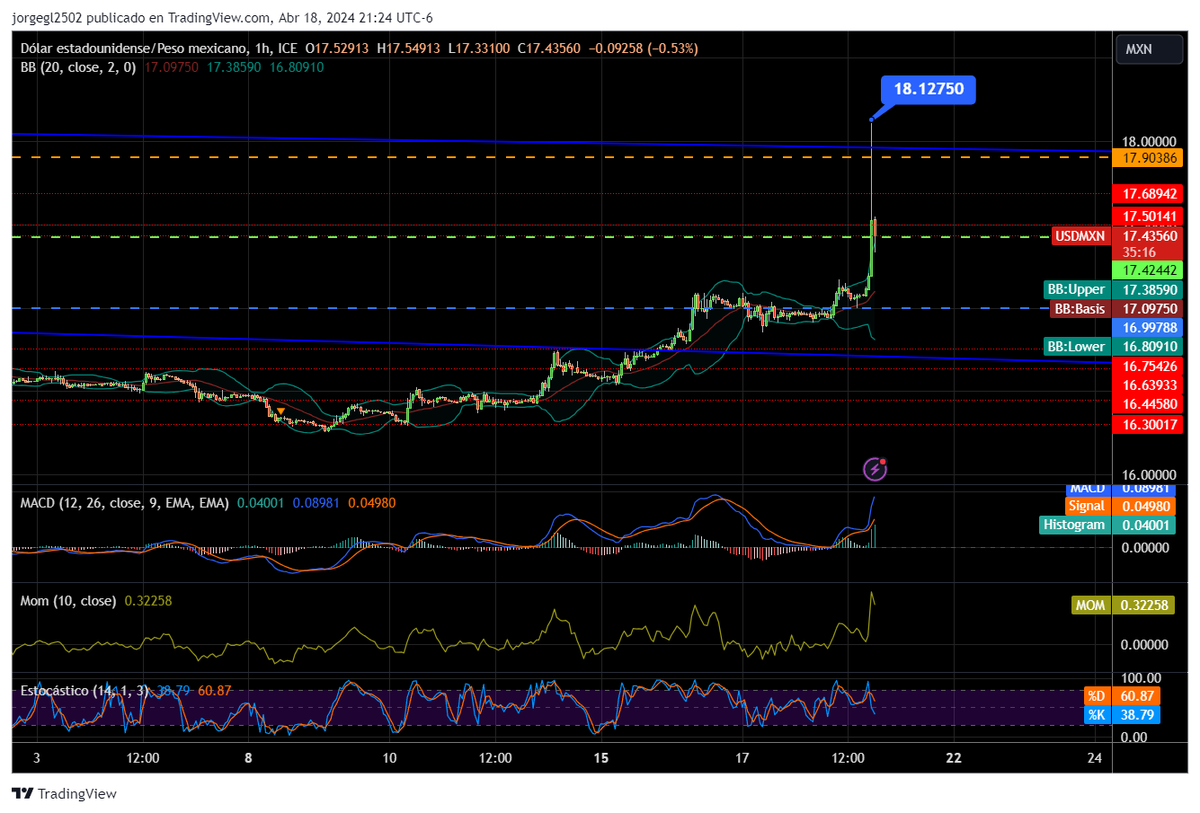Click the 16.00000 price scale label
This screenshot has width=1200, height=813.
1150,476
